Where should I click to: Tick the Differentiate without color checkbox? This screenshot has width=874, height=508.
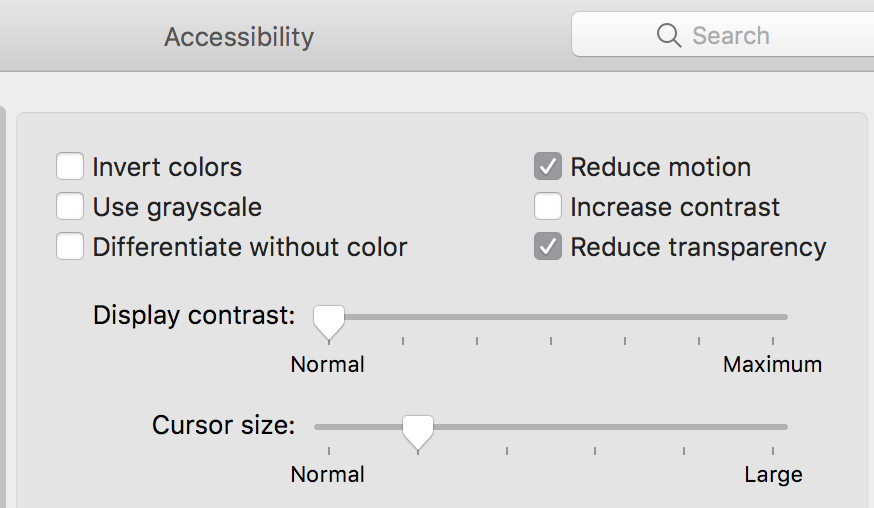70,247
